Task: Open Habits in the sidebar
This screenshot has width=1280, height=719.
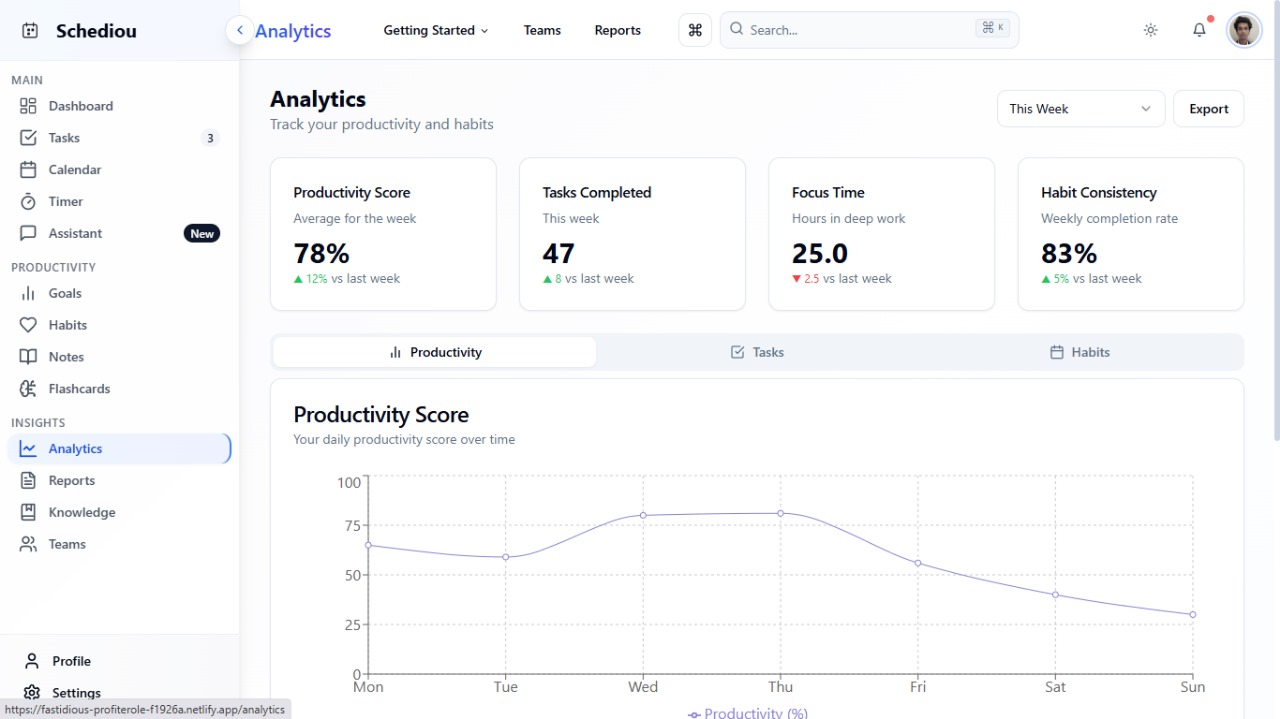Action: coord(120,325)
